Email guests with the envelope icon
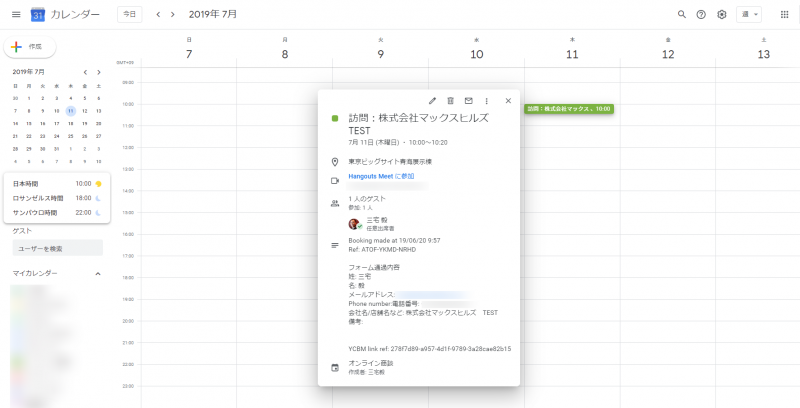This screenshot has height=408, width=800. click(x=468, y=101)
